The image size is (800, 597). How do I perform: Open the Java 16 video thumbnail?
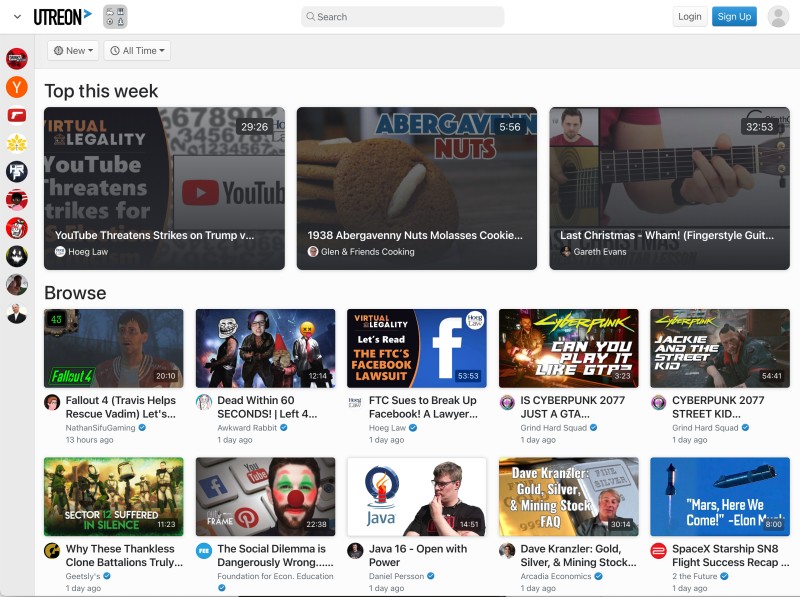click(x=417, y=496)
